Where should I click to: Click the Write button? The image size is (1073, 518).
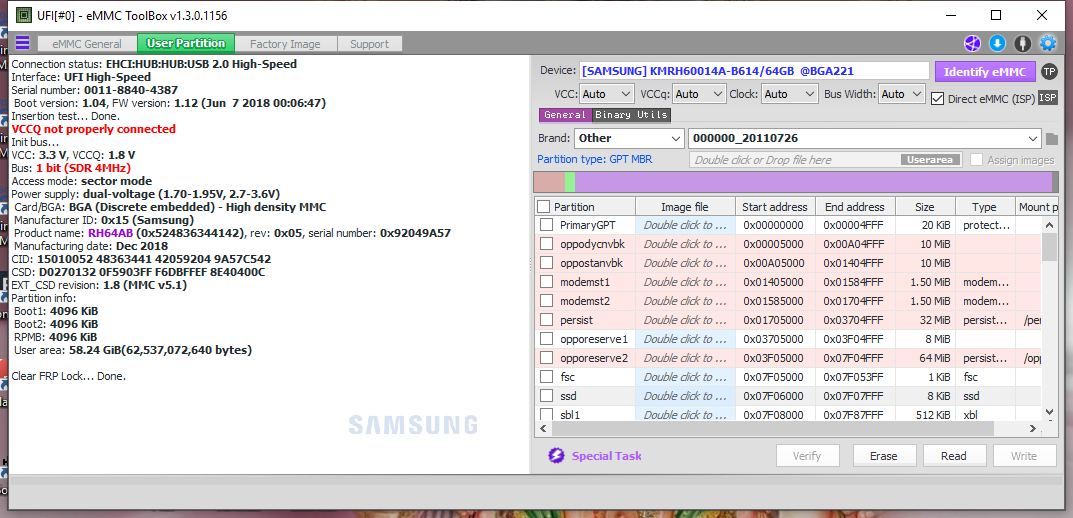(x=1024, y=456)
